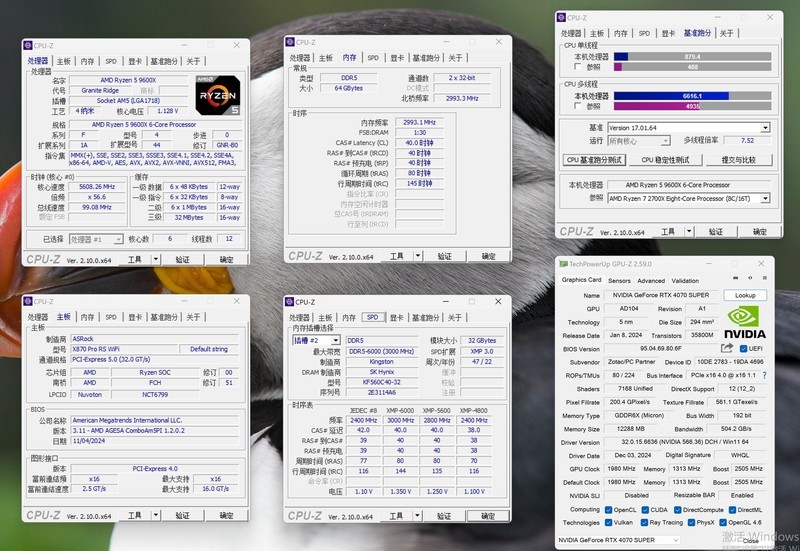Select 关于 tab in benchmark window
Screen dimensions: 800x551
point(726,33)
